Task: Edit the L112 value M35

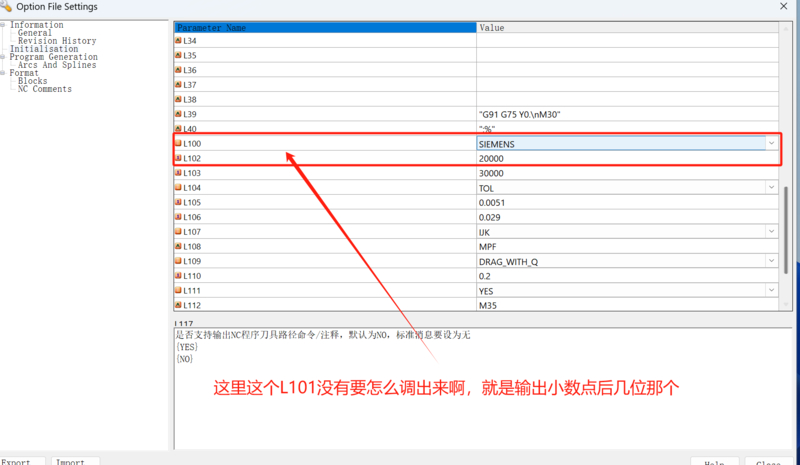Action: pyautogui.click(x=628, y=305)
